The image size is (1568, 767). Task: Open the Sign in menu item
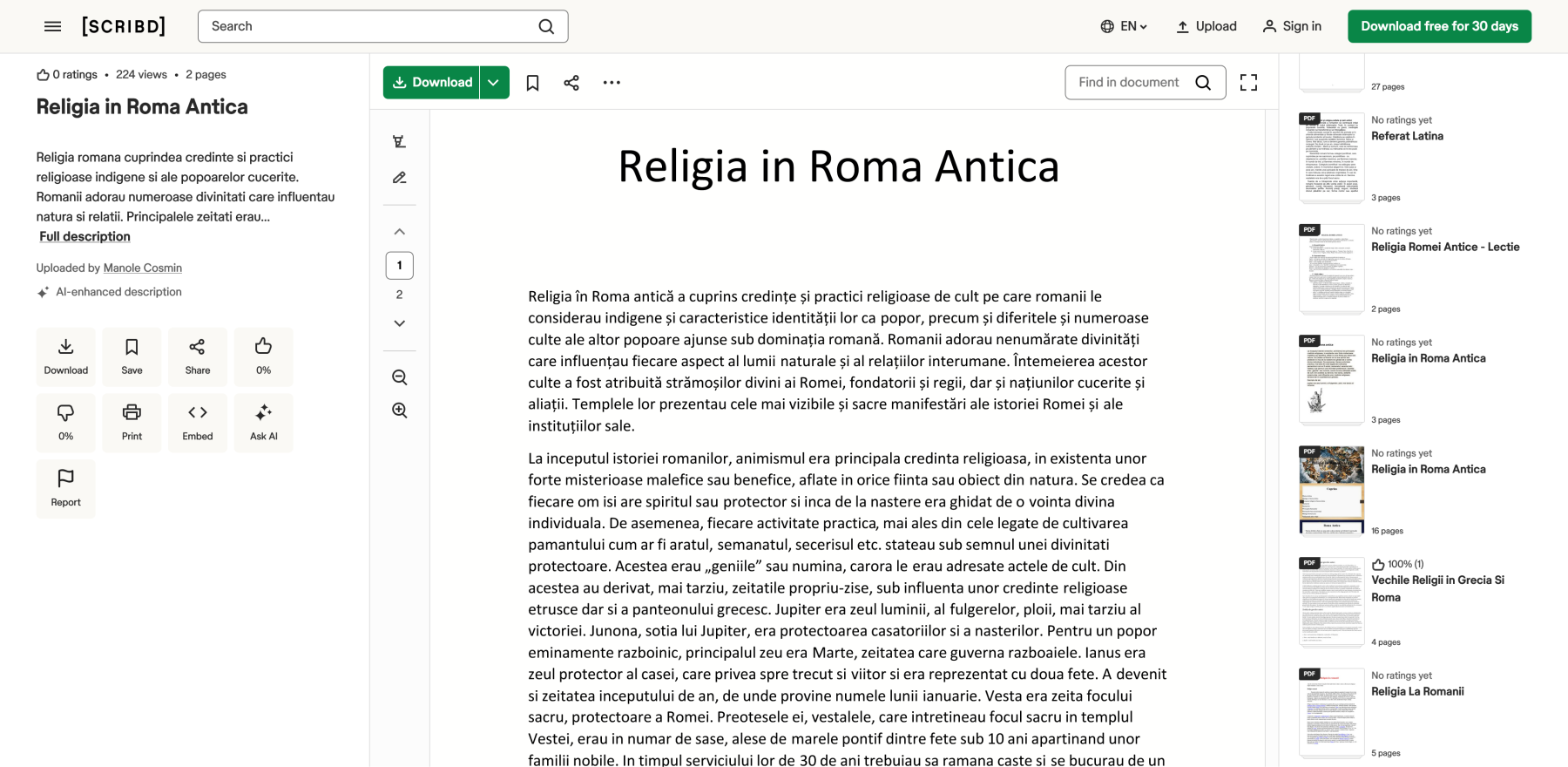pos(1292,26)
